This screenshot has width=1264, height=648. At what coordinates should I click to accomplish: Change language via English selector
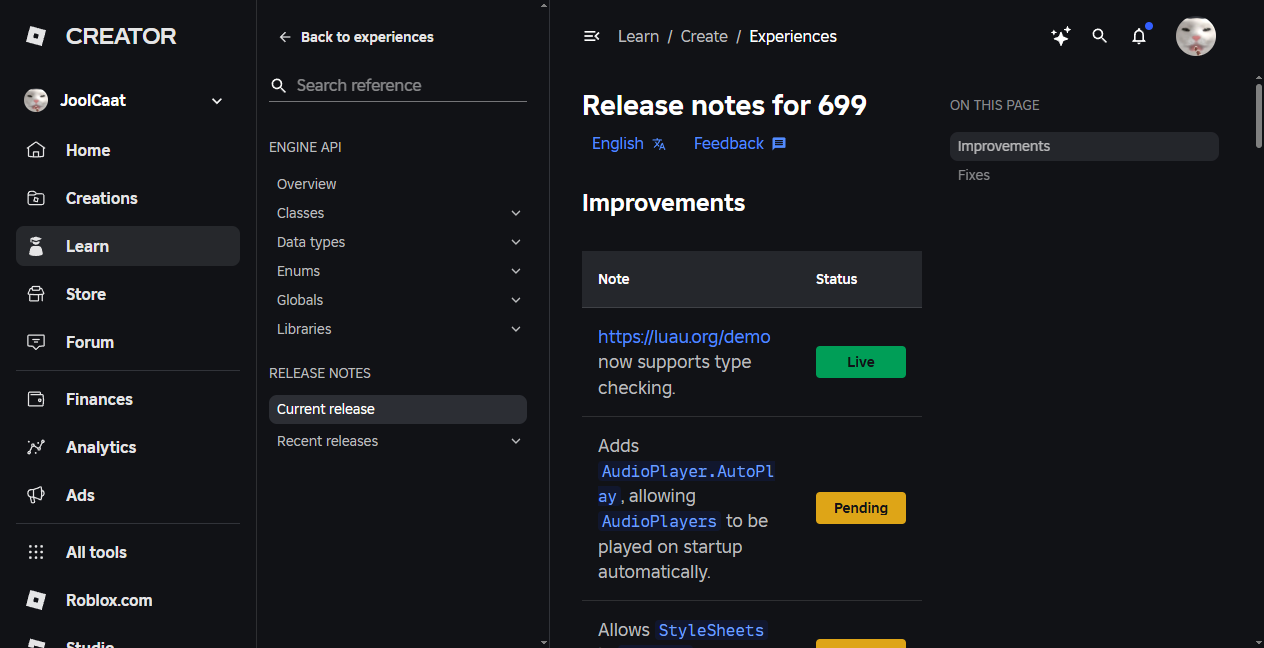[x=629, y=144]
